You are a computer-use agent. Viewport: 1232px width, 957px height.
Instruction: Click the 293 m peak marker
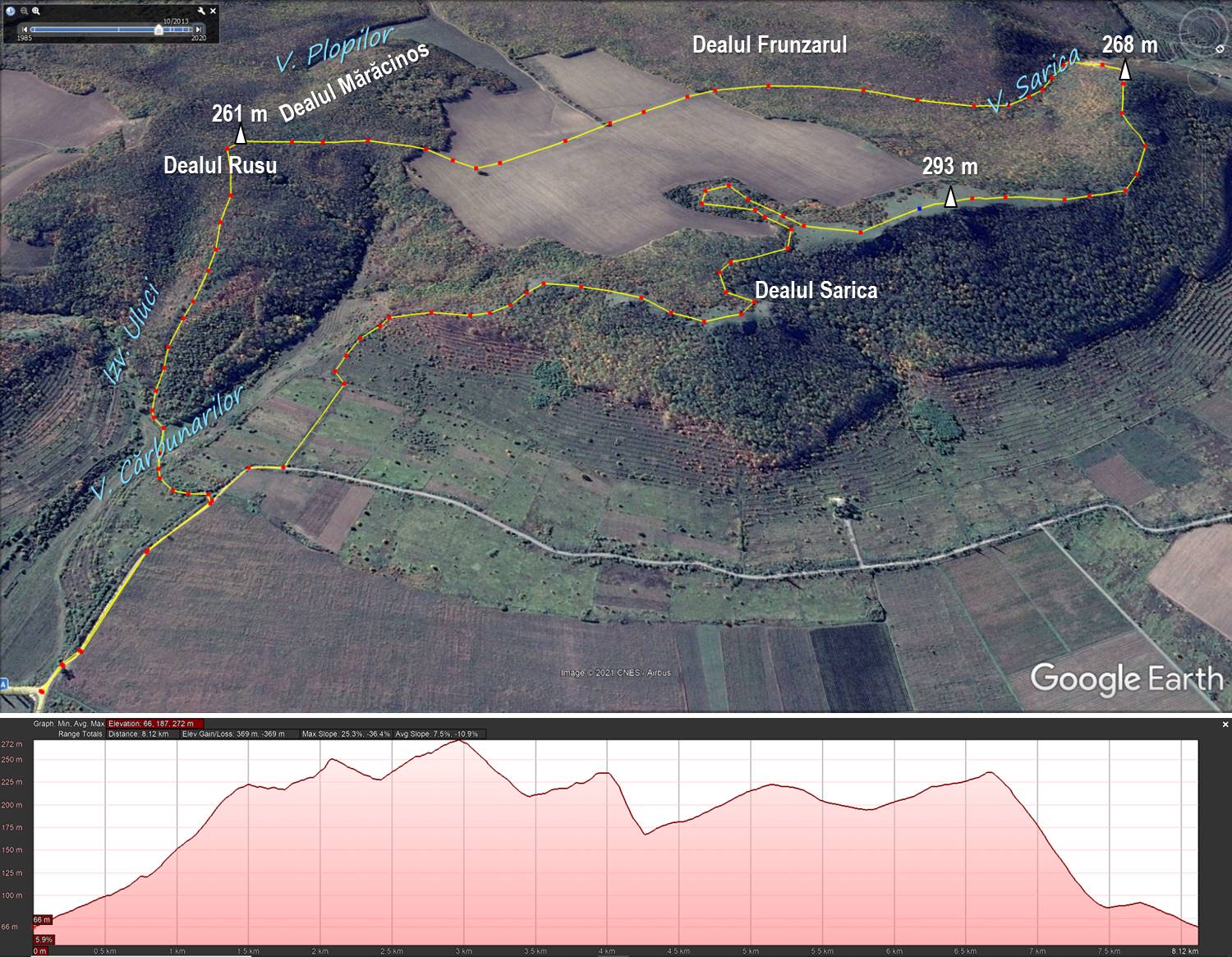pos(950,198)
